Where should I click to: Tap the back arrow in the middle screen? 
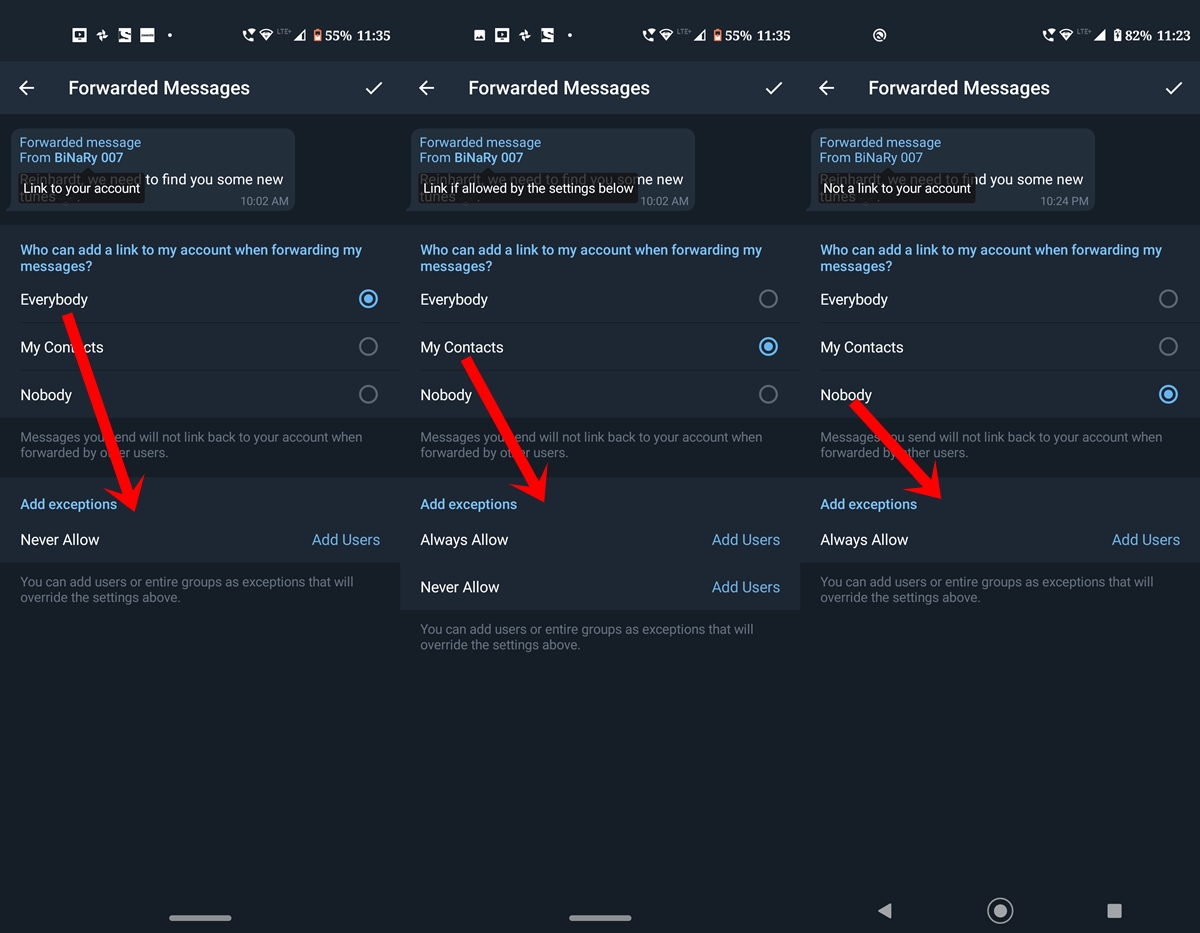coord(427,88)
